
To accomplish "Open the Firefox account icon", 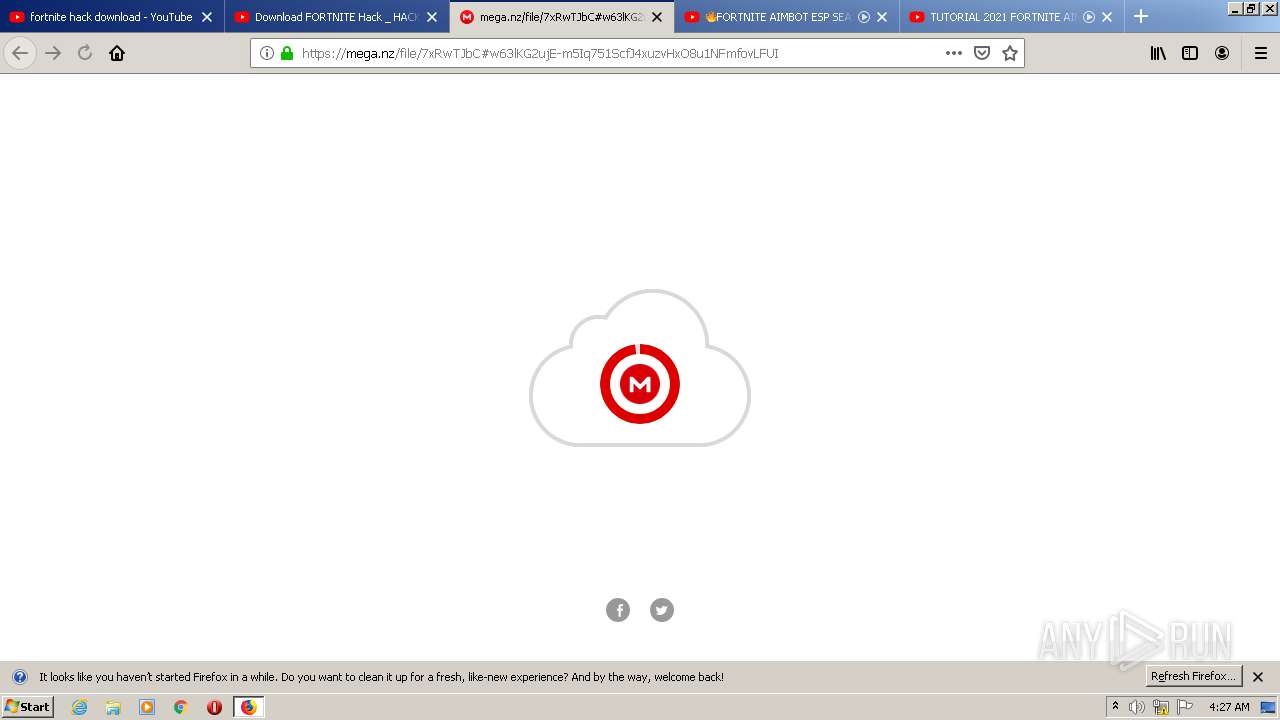I will click(1222, 53).
